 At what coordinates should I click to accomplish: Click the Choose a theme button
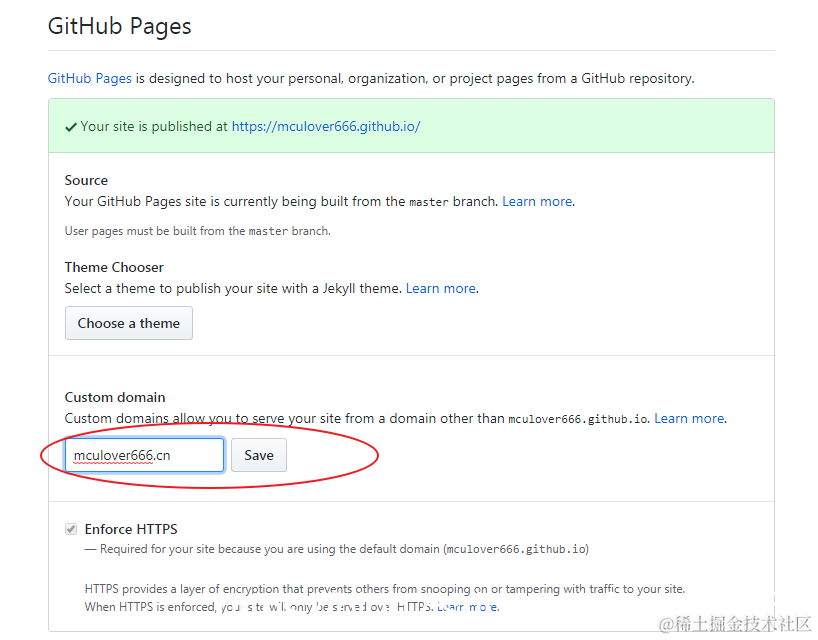tap(129, 323)
